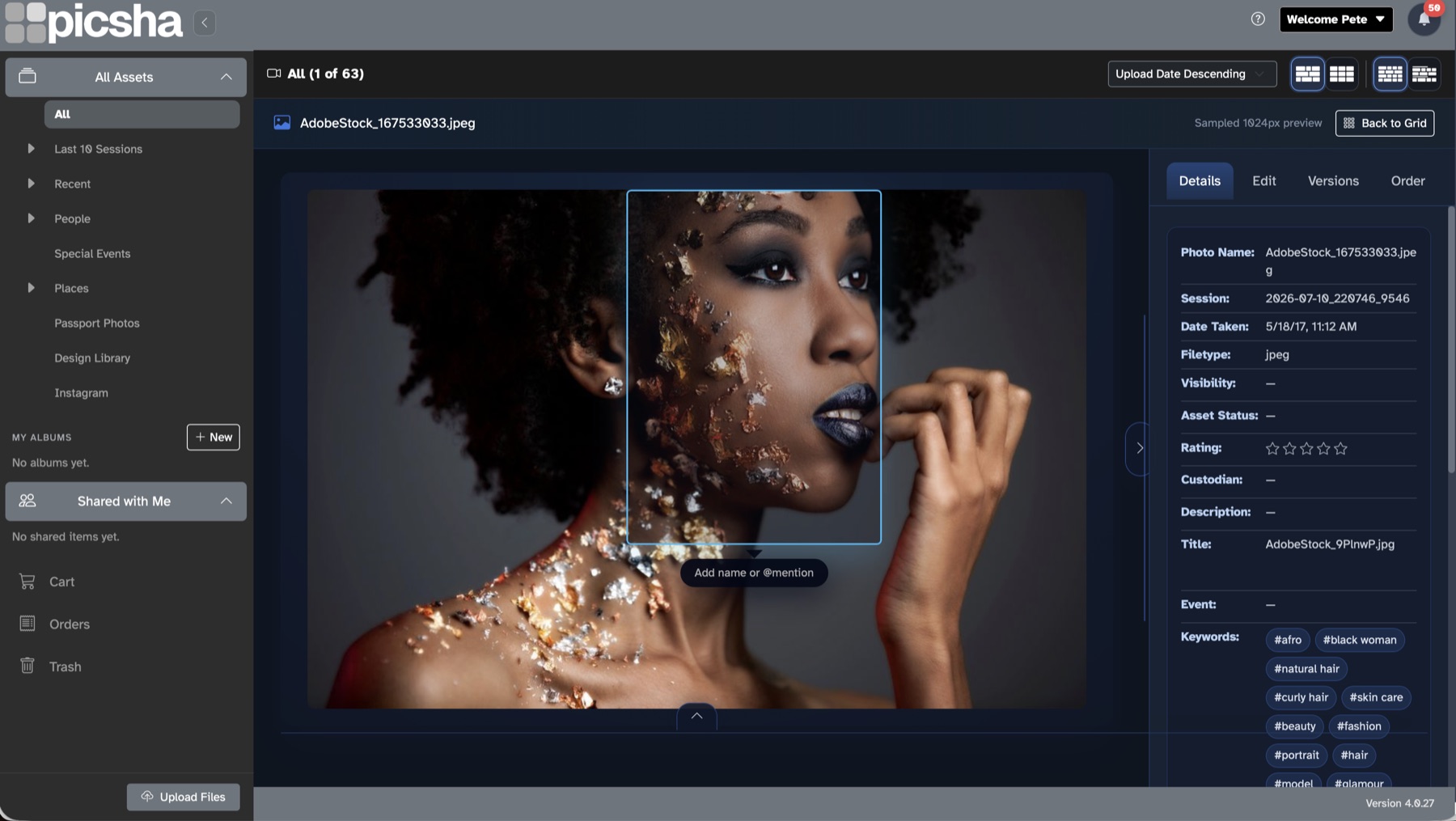Click the Trash bin icon
The width and height of the screenshot is (1456, 821).
pos(28,666)
